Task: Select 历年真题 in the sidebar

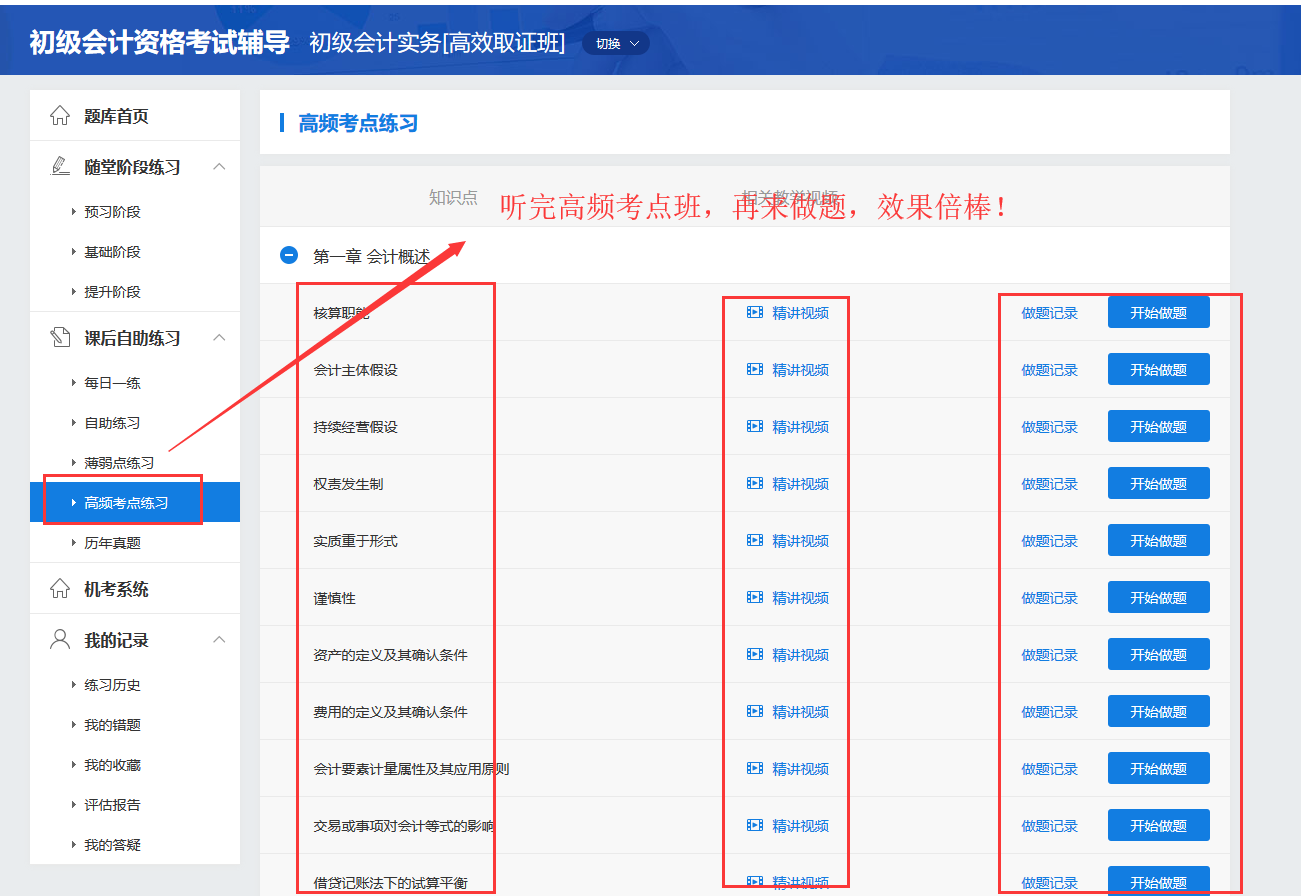Action: [x=112, y=543]
